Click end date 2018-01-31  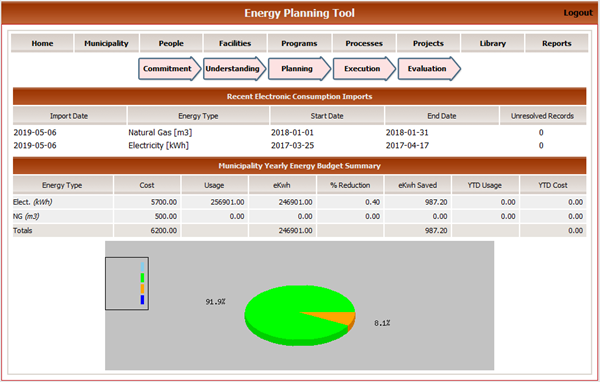(x=407, y=132)
